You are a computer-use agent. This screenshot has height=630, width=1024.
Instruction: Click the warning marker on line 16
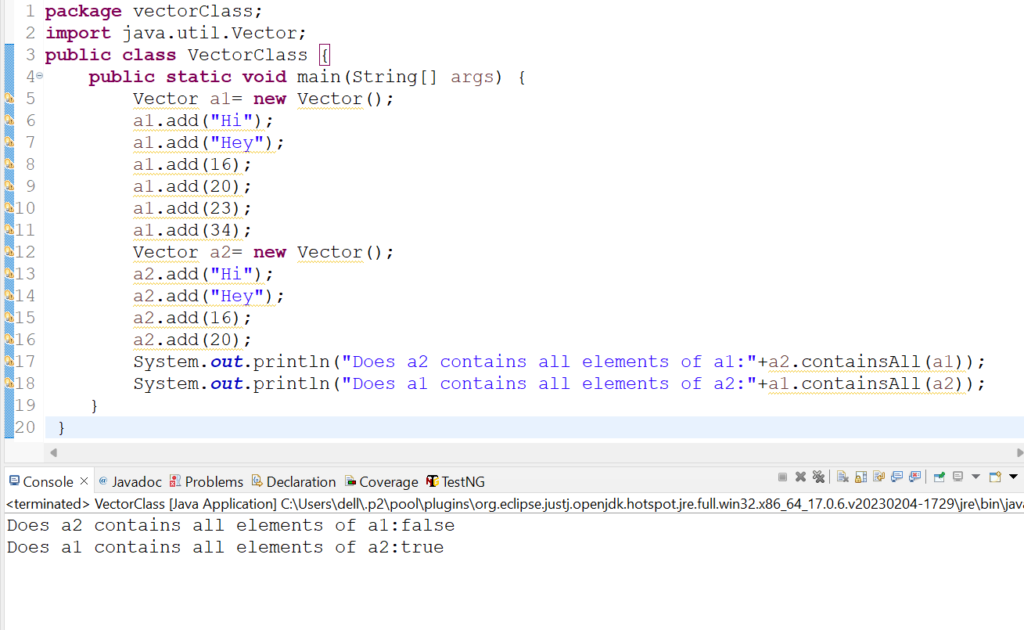tap(9, 339)
